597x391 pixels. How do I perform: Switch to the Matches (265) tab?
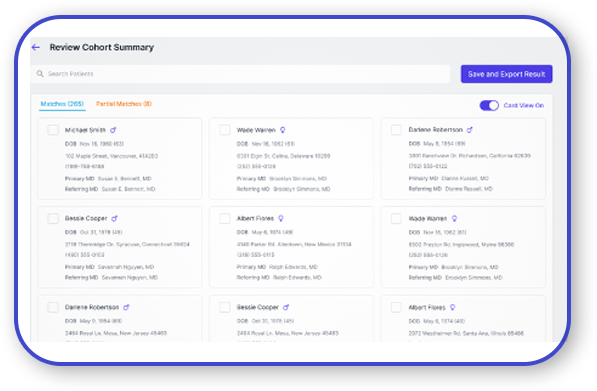tap(62, 104)
